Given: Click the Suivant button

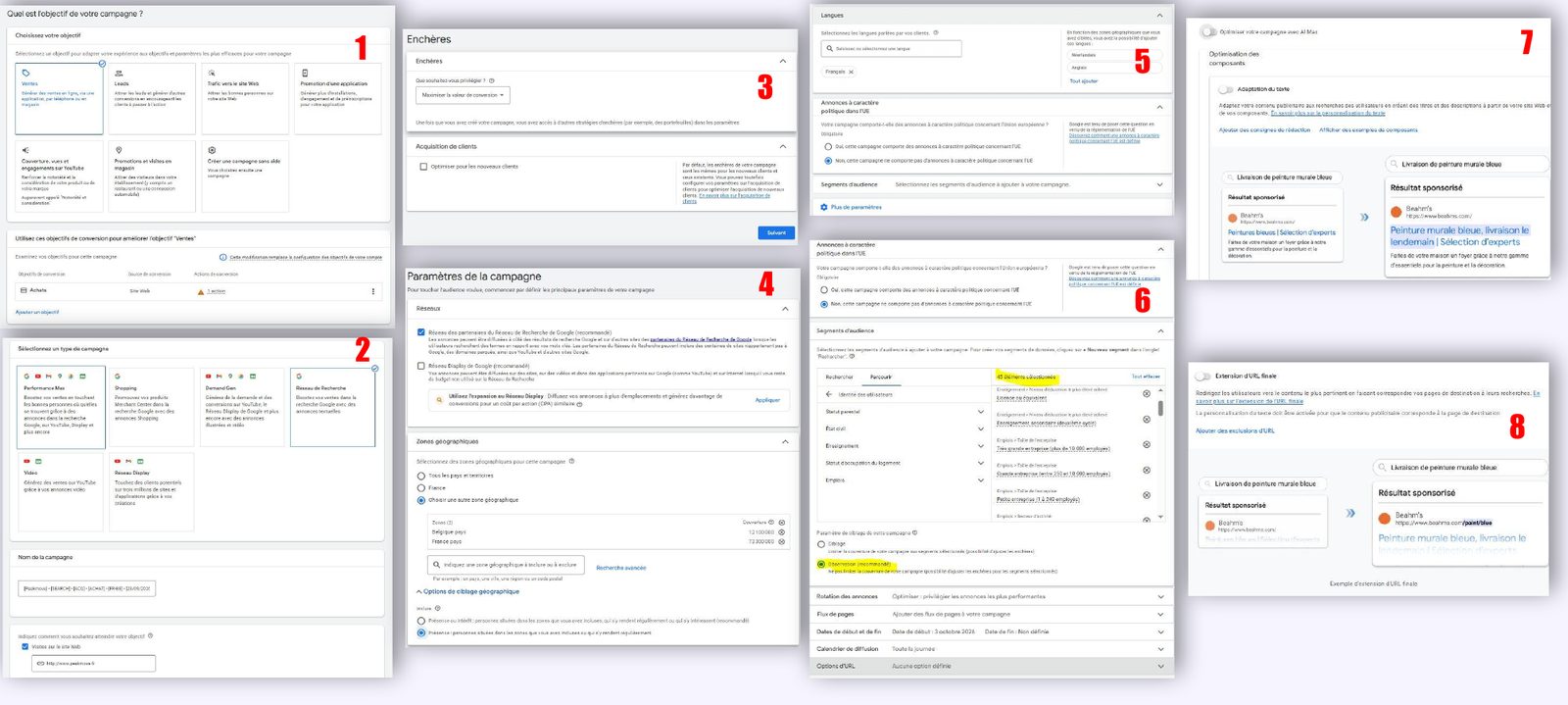Looking at the screenshot, I should (x=776, y=232).
